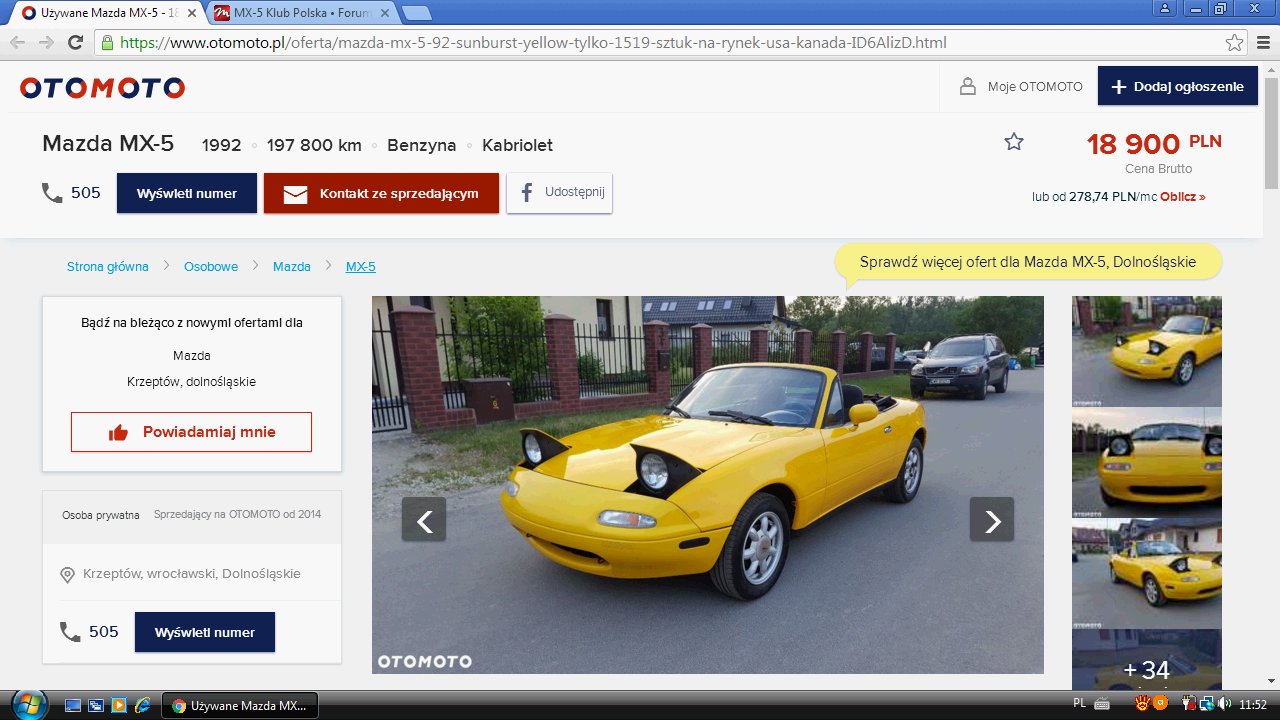
Task: Share listing via Facebook Udostępnij button
Action: pyautogui.click(x=560, y=193)
